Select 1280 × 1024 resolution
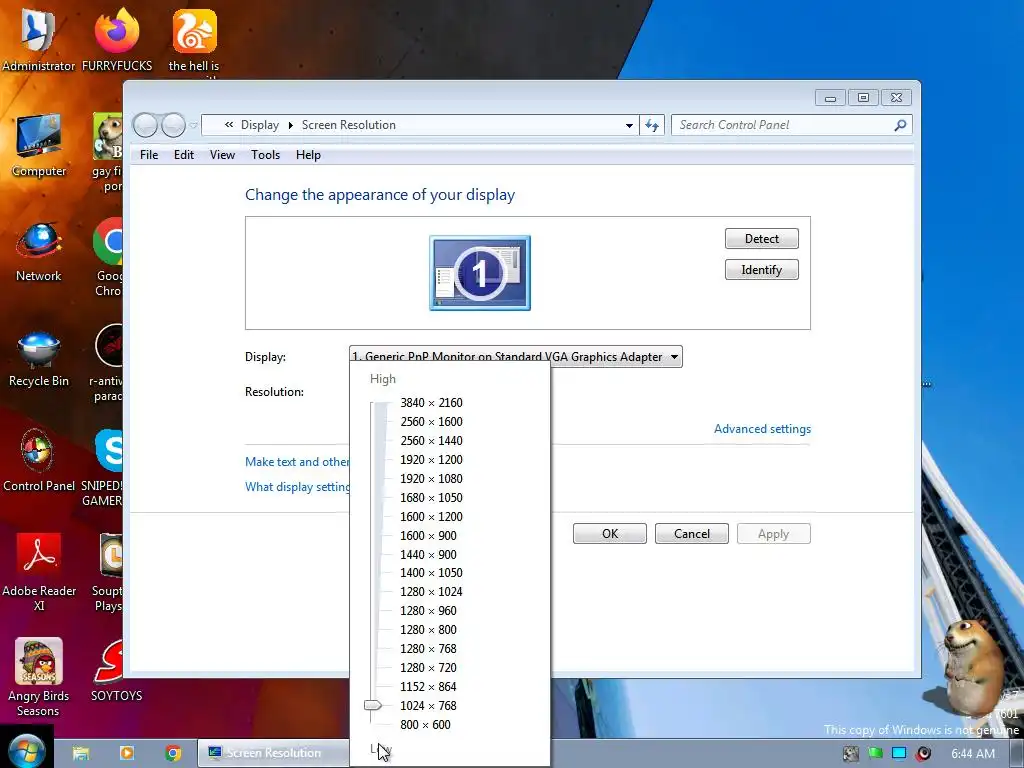The width and height of the screenshot is (1024, 768). 431,592
